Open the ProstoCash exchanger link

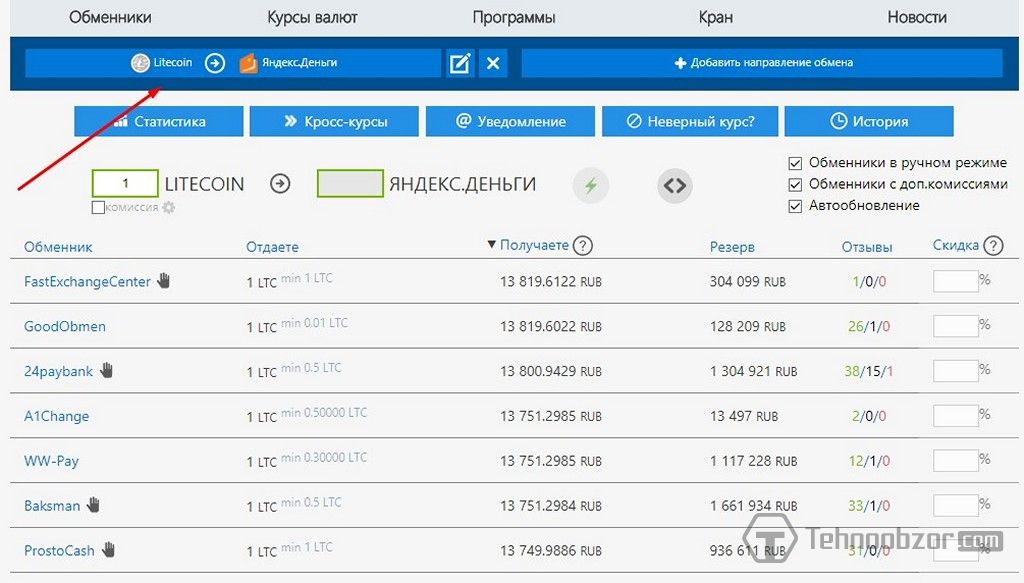coord(59,550)
